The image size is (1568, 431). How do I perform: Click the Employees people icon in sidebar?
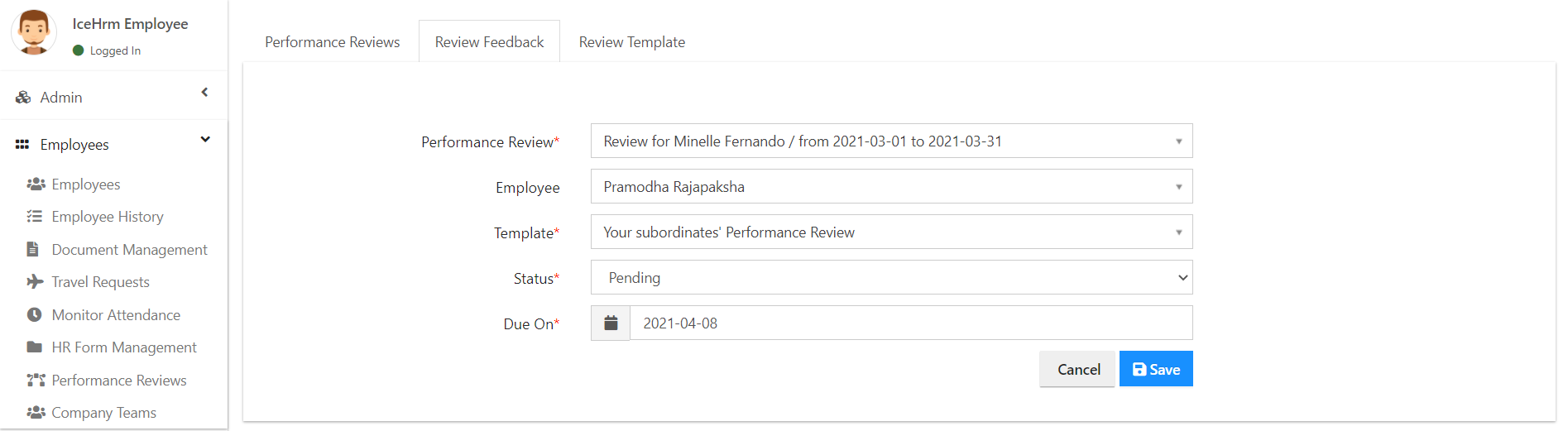(x=36, y=184)
